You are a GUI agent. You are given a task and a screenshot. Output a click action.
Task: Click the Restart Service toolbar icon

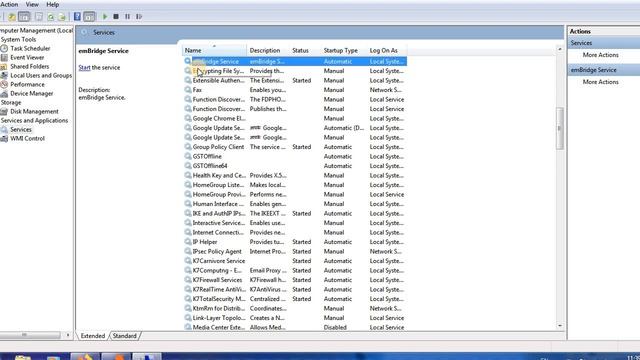click(x=139, y=17)
